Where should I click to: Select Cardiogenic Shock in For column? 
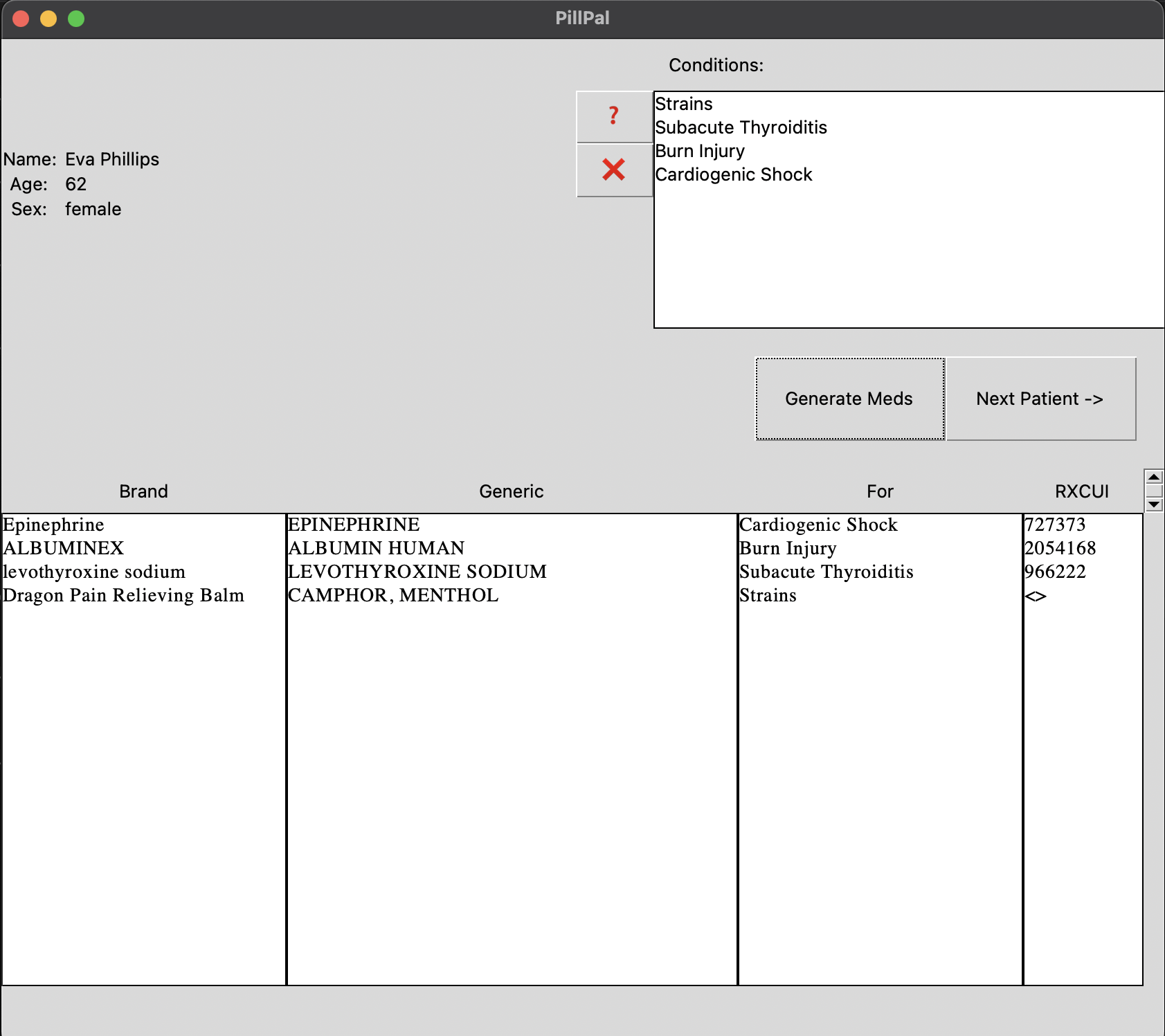(x=818, y=525)
